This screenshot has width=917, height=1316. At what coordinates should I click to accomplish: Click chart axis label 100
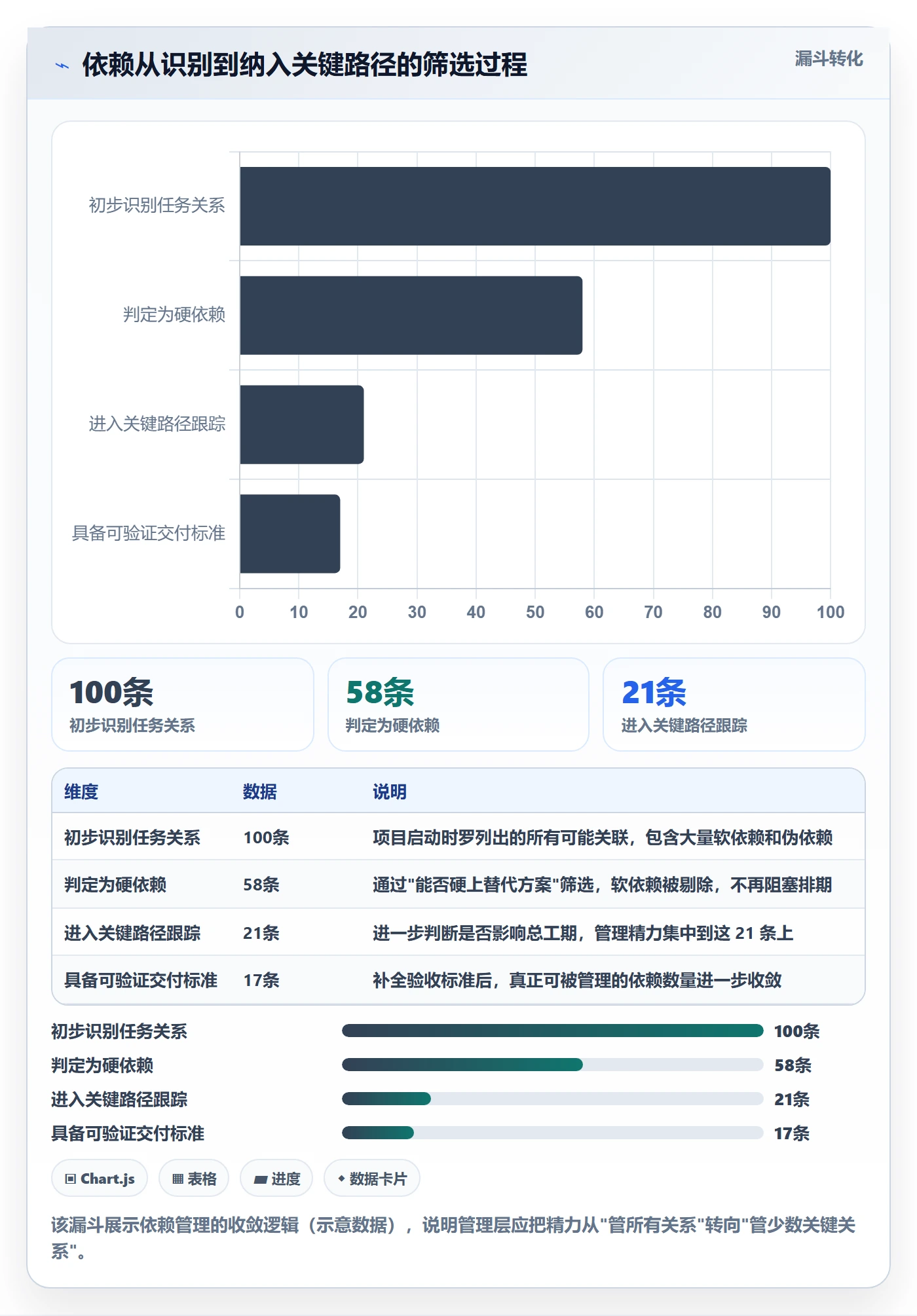(x=831, y=612)
